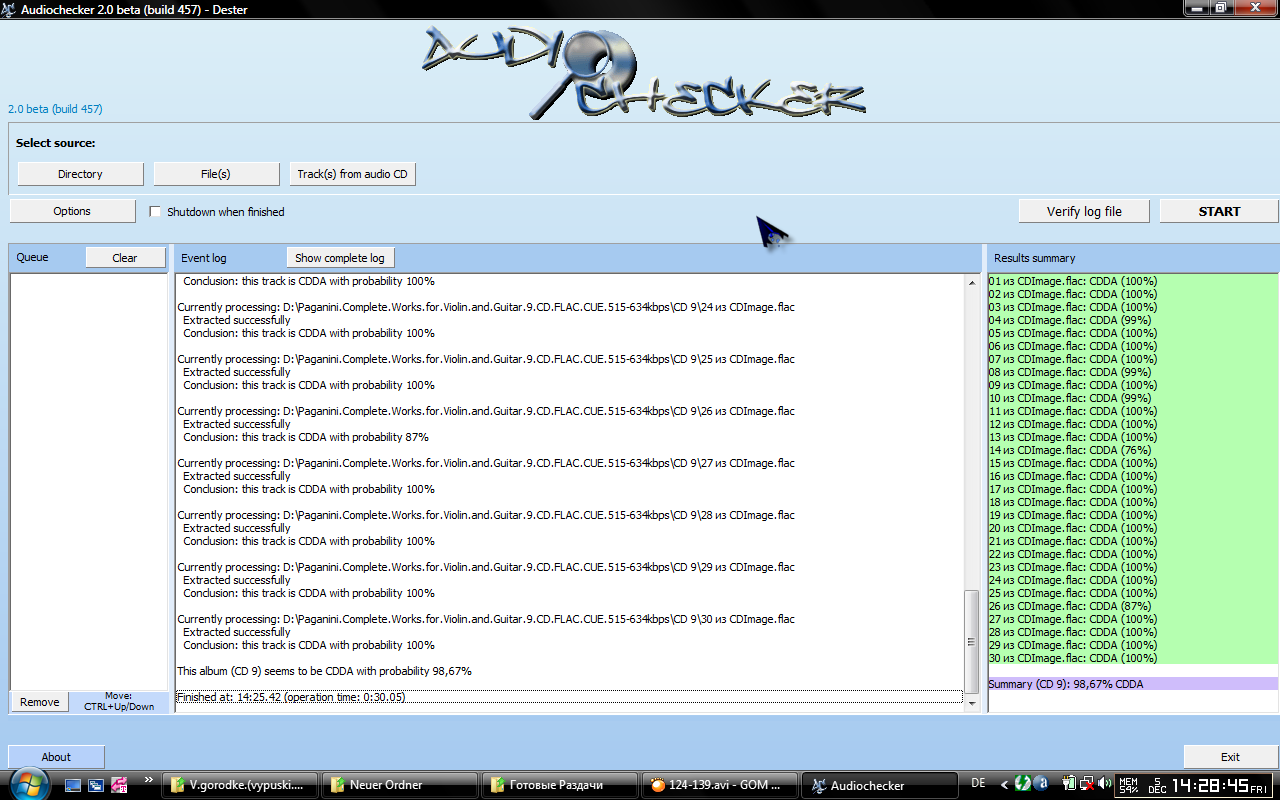Click Remove button under queue
The width and height of the screenshot is (1280, 800).
pyautogui.click(x=40, y=702)
